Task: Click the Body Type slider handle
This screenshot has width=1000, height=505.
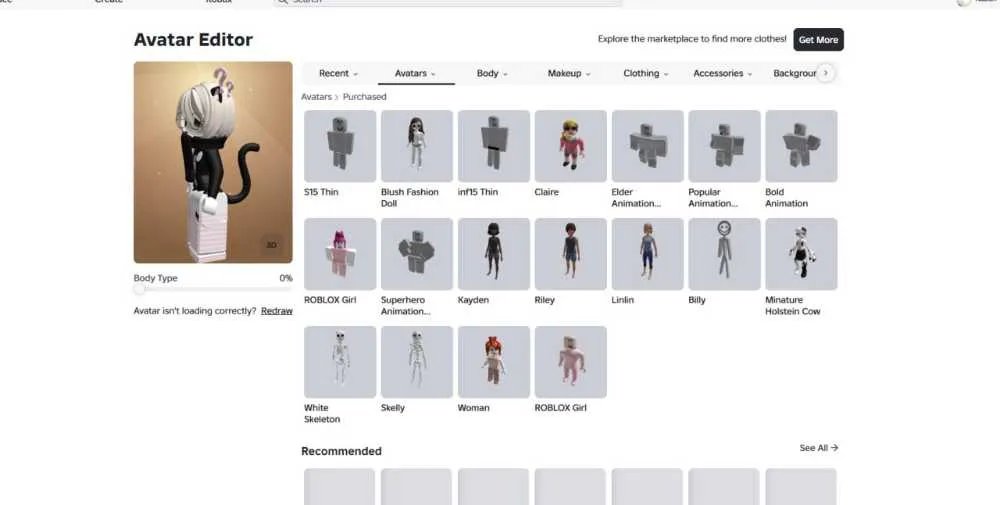Action: point(139,289)
